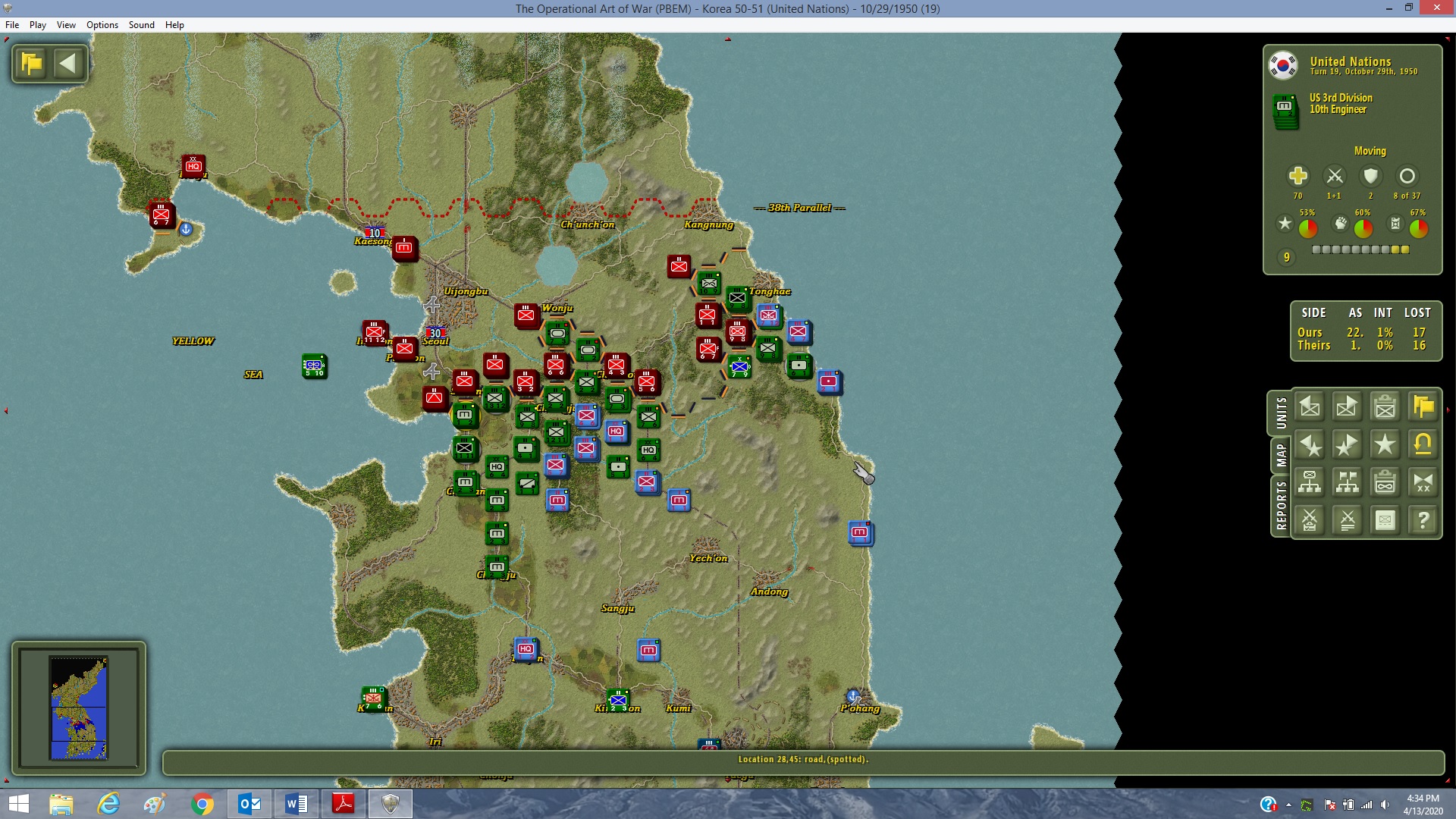Click the circle movement allowance icon

click(1407, 176)
